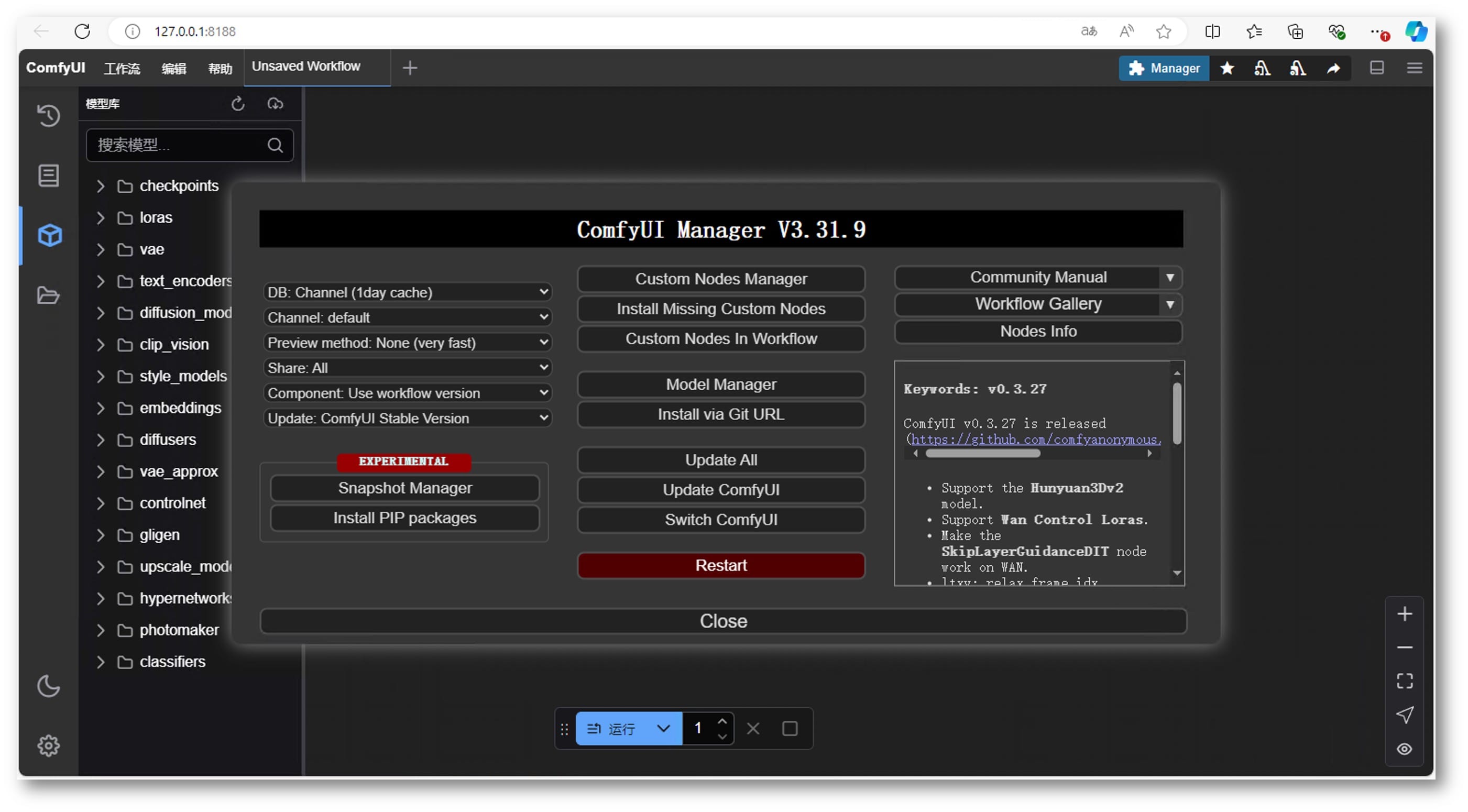1468x812 pixels.
Task: Toggle the bottom panel icon in top bar
Action: click(x=1376, y=68)
